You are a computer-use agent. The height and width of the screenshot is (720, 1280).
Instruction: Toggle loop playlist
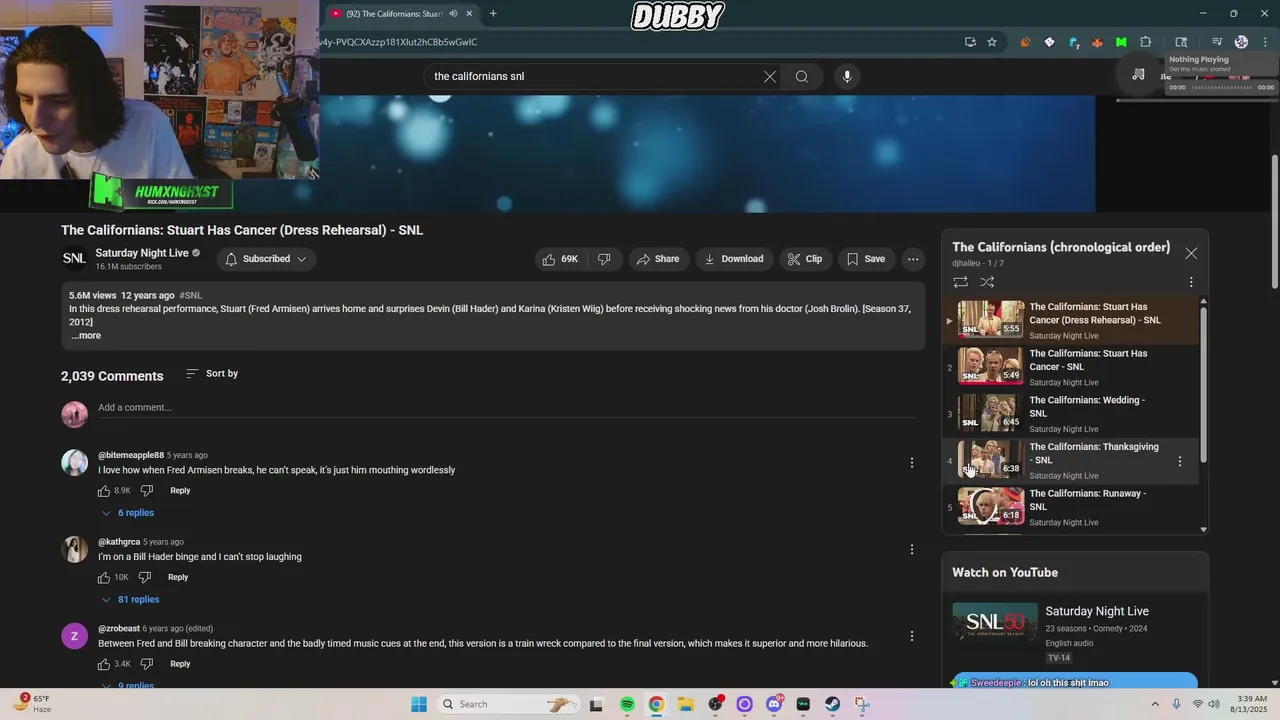(960, 282)
